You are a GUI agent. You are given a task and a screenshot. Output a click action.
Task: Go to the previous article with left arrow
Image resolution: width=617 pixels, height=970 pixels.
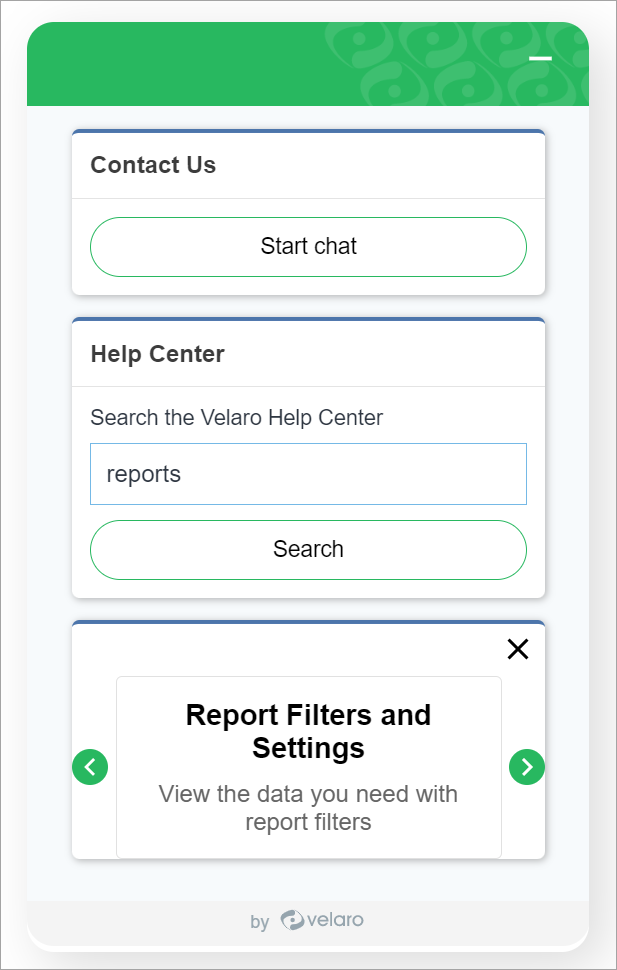tap(90, 767)
